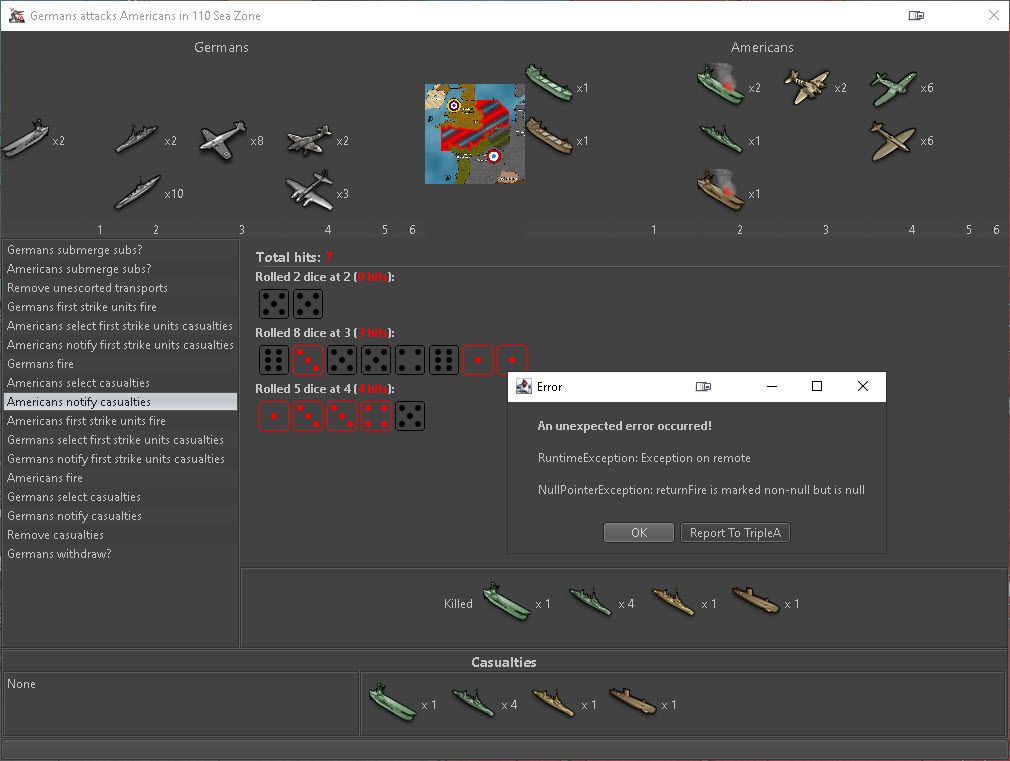Select 'Americans fire' step in list
Screen dimensions: 1010x761
click(45, 478)
